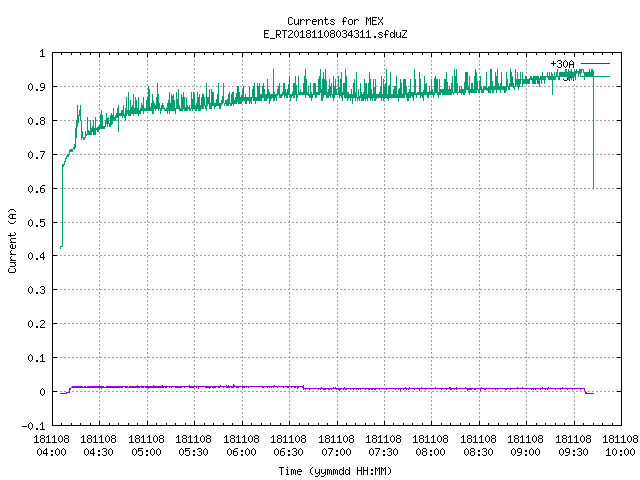Click the negative '-0.1' y-axis tick label
The image size is (640, 480).
pos(34,426)
